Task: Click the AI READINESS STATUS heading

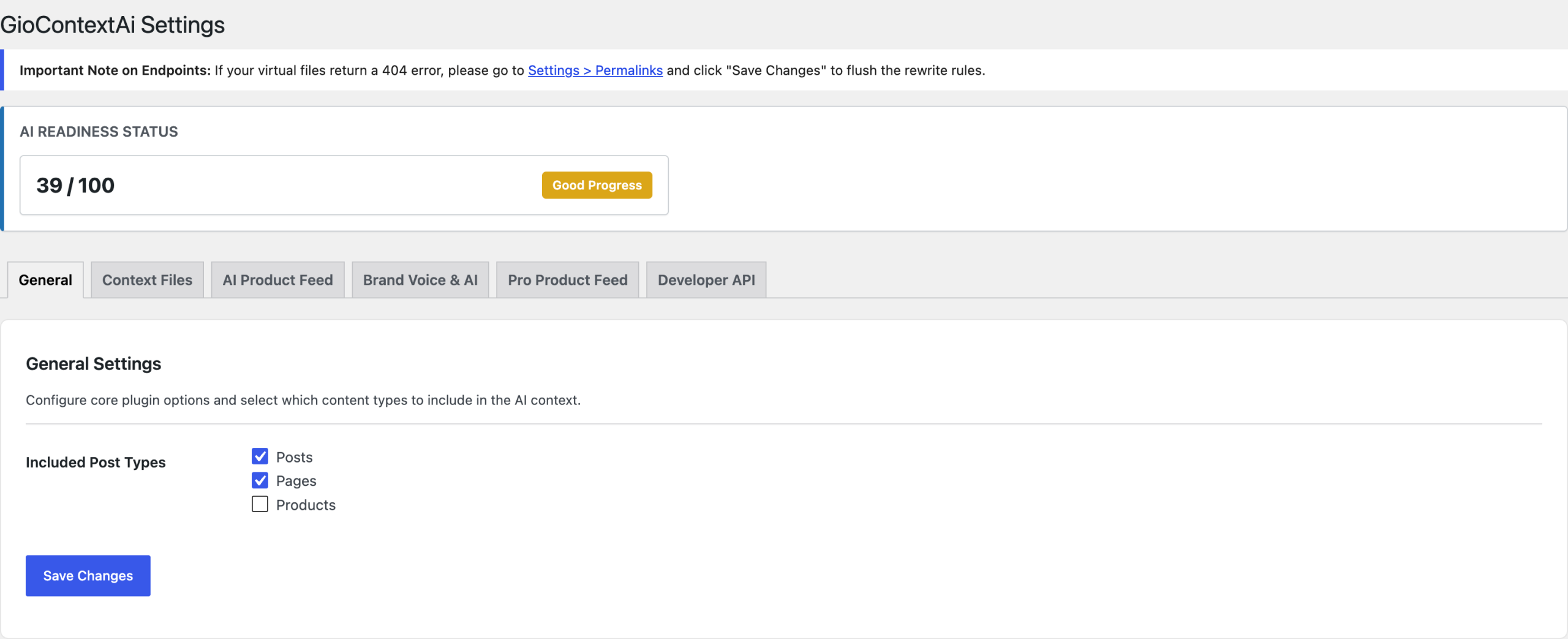Action: tap(99, 132)
